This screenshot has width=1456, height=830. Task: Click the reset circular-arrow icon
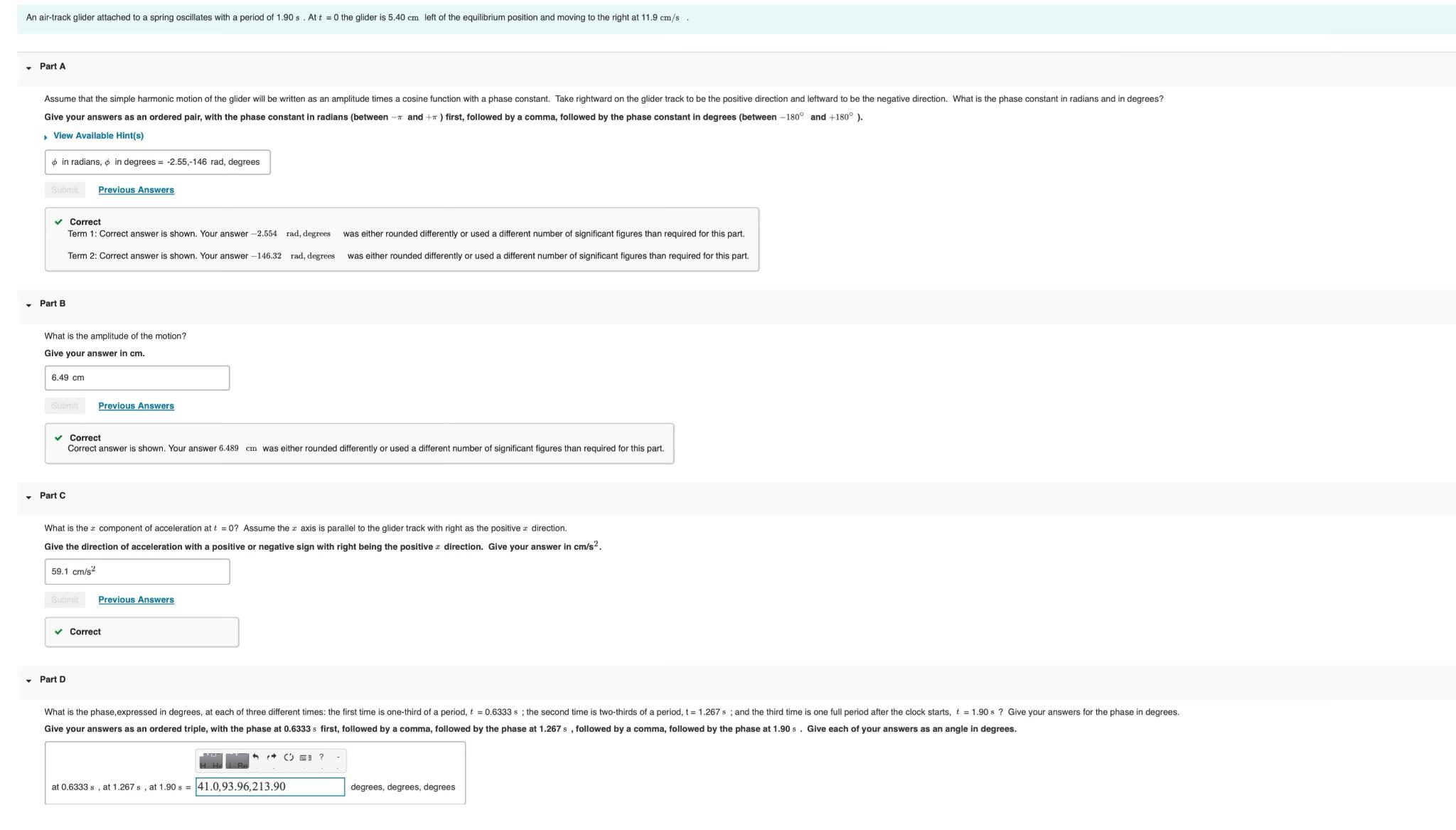(x=289, y=757)
